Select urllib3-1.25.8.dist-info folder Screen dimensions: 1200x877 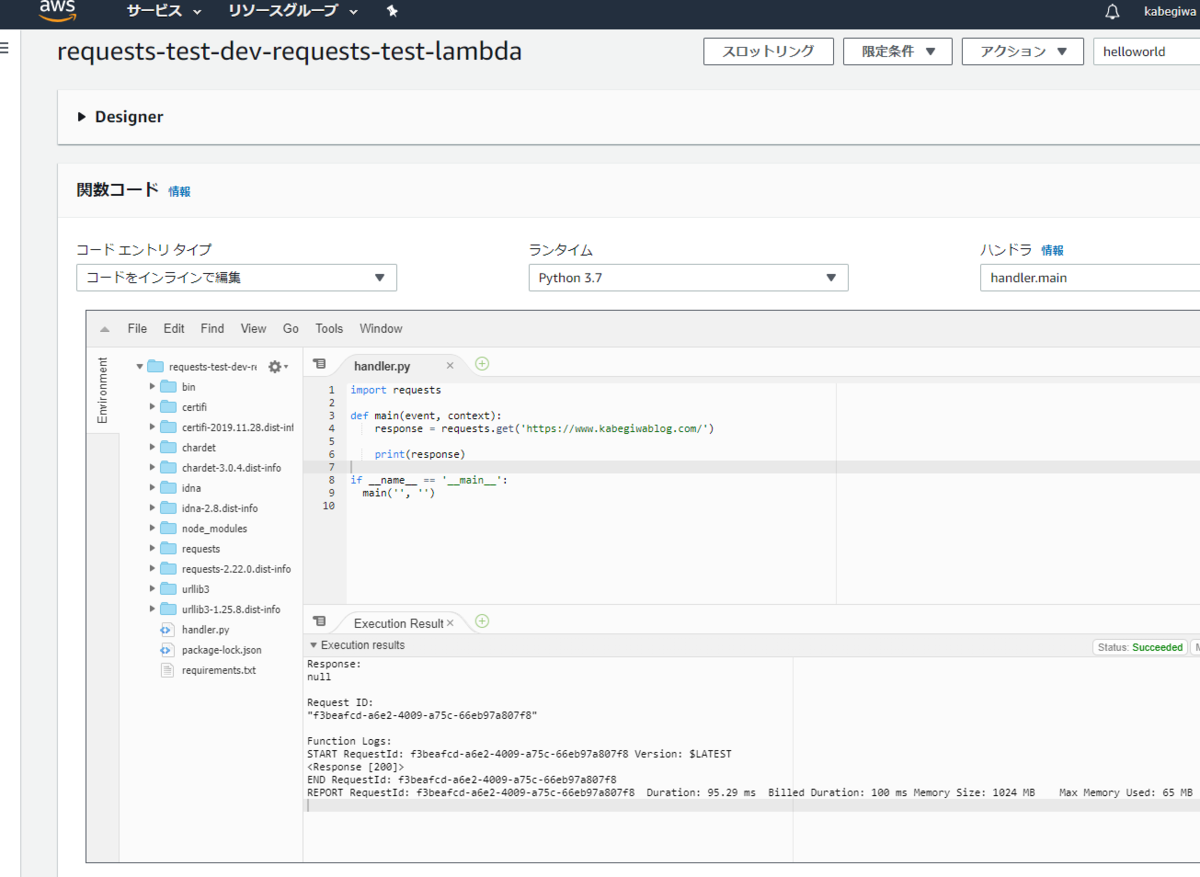(x=231, y=609)
